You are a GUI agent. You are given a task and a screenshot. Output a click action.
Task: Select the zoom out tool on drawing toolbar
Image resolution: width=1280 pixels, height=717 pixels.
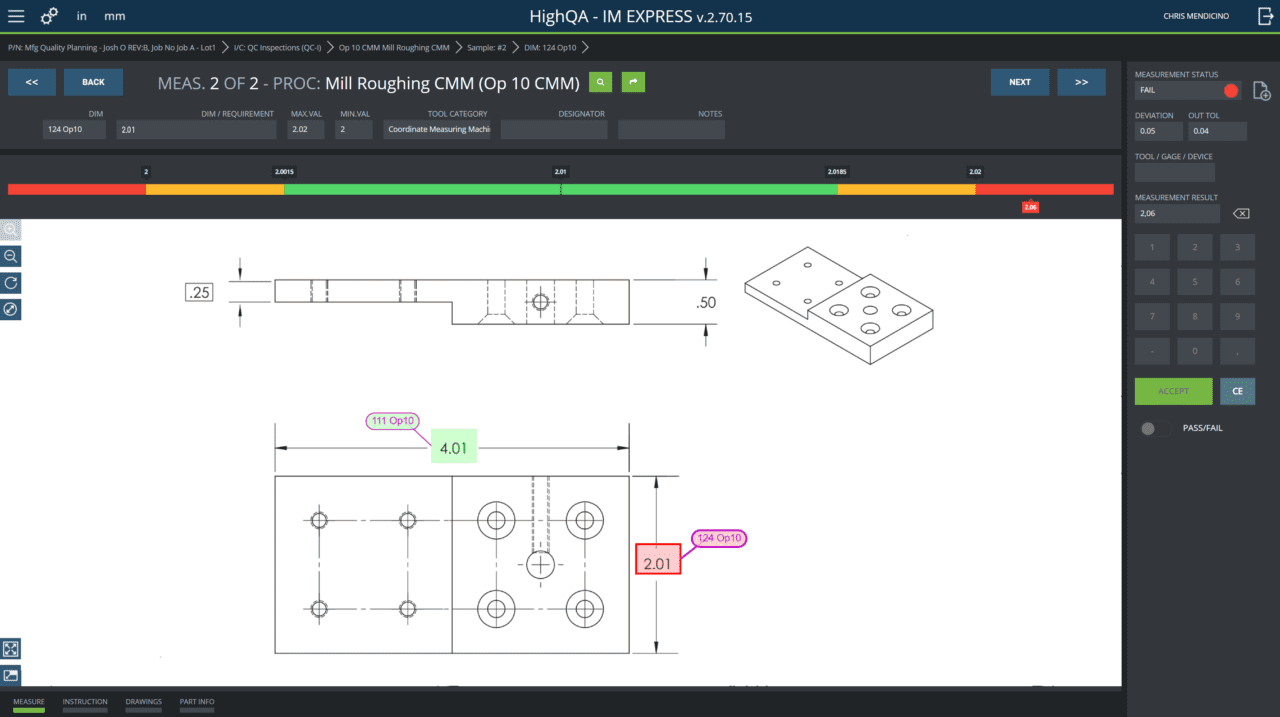pyautogui.click(x=10, y=256)
